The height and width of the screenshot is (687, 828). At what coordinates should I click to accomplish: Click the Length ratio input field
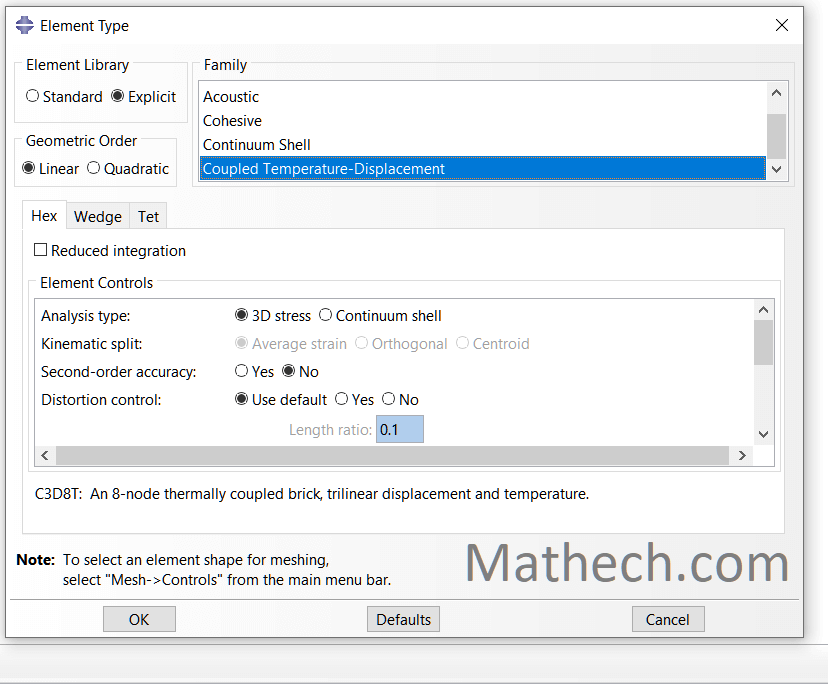(x=400, y=430)
